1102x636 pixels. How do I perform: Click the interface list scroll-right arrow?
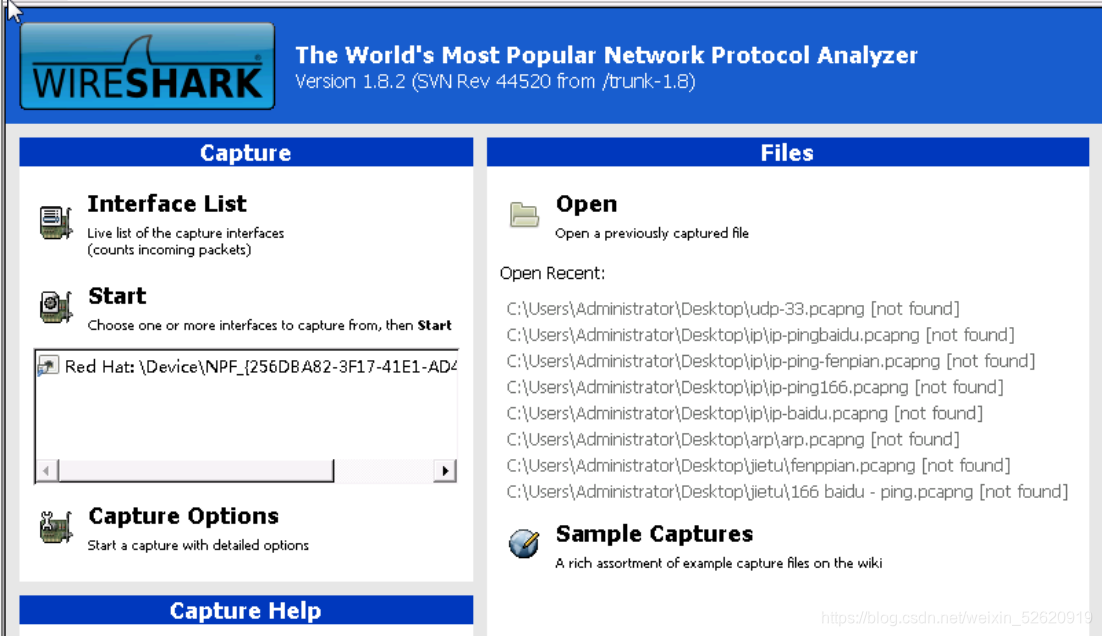click(x=445, y=470)
